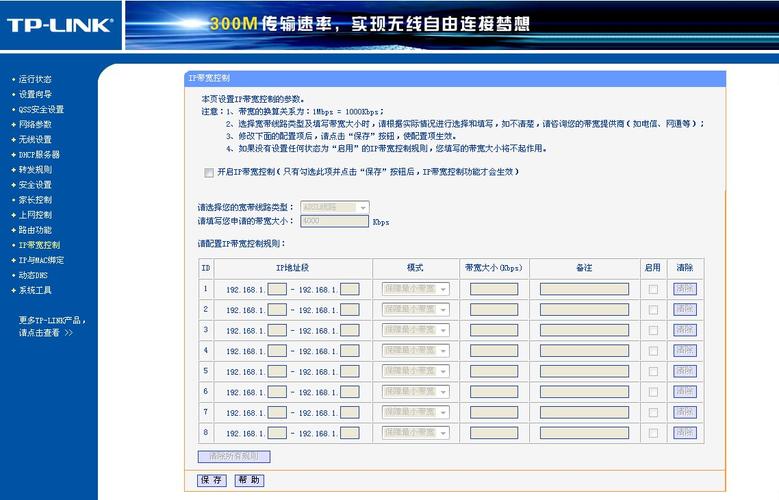
Task: Focus the end IP field in row 1
Action: (x=350, y=289)
